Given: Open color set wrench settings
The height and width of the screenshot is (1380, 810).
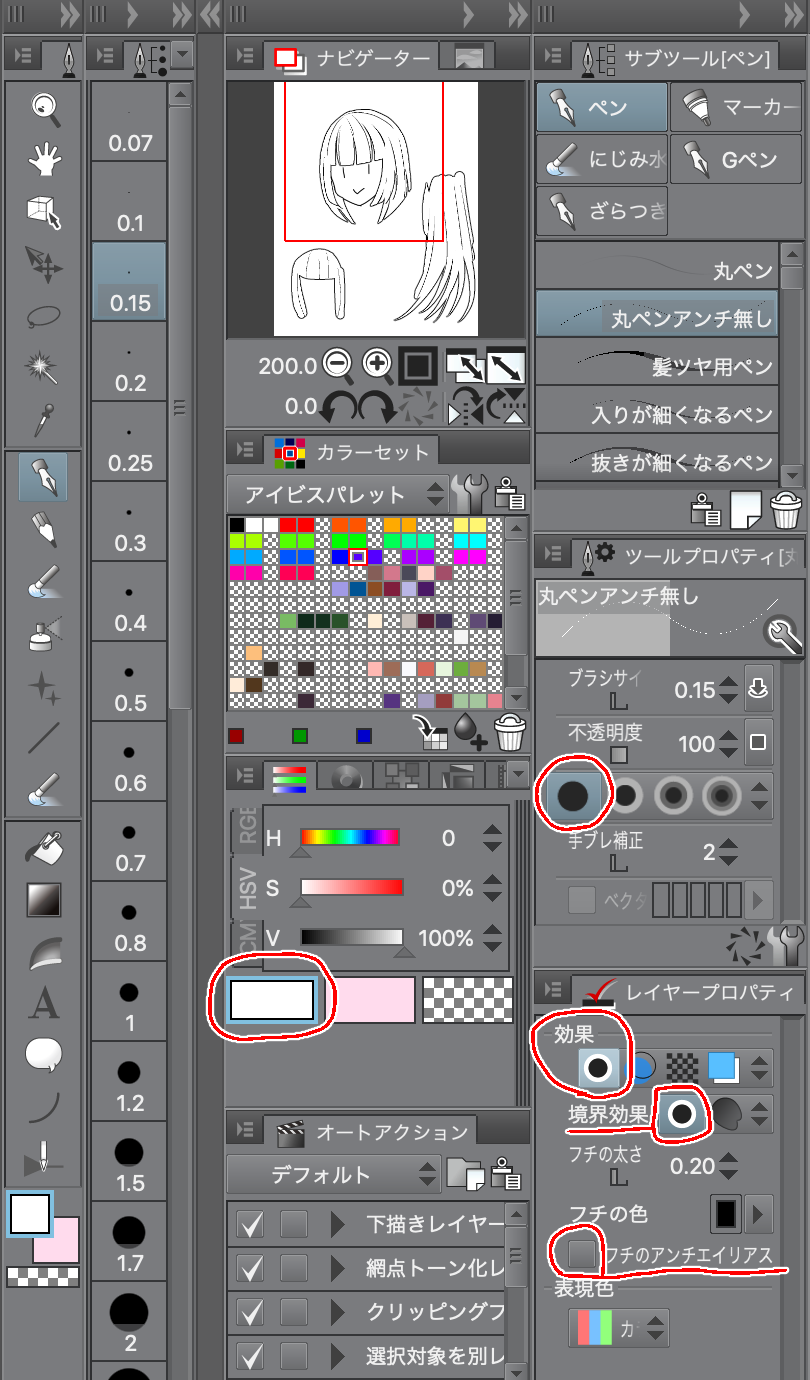Looking at the screenshot, I should [468, 494].
